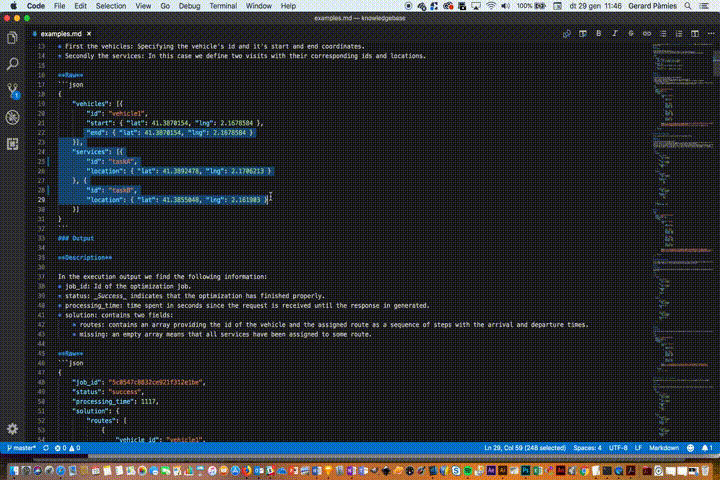
Task: Click the "vehicle1" value on line 20
Action: pos(126,113)
